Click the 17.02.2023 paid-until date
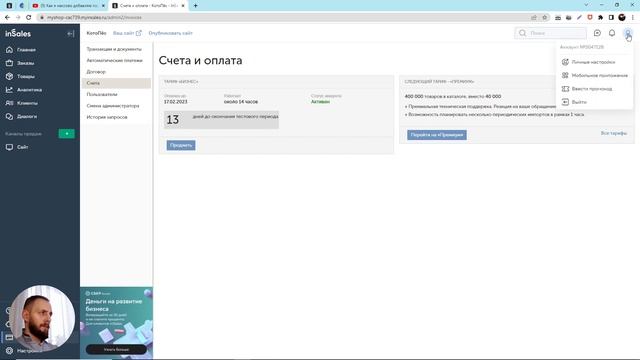This screenshot has height=360, width=640. pyautogui.click(x=176, y=102)
